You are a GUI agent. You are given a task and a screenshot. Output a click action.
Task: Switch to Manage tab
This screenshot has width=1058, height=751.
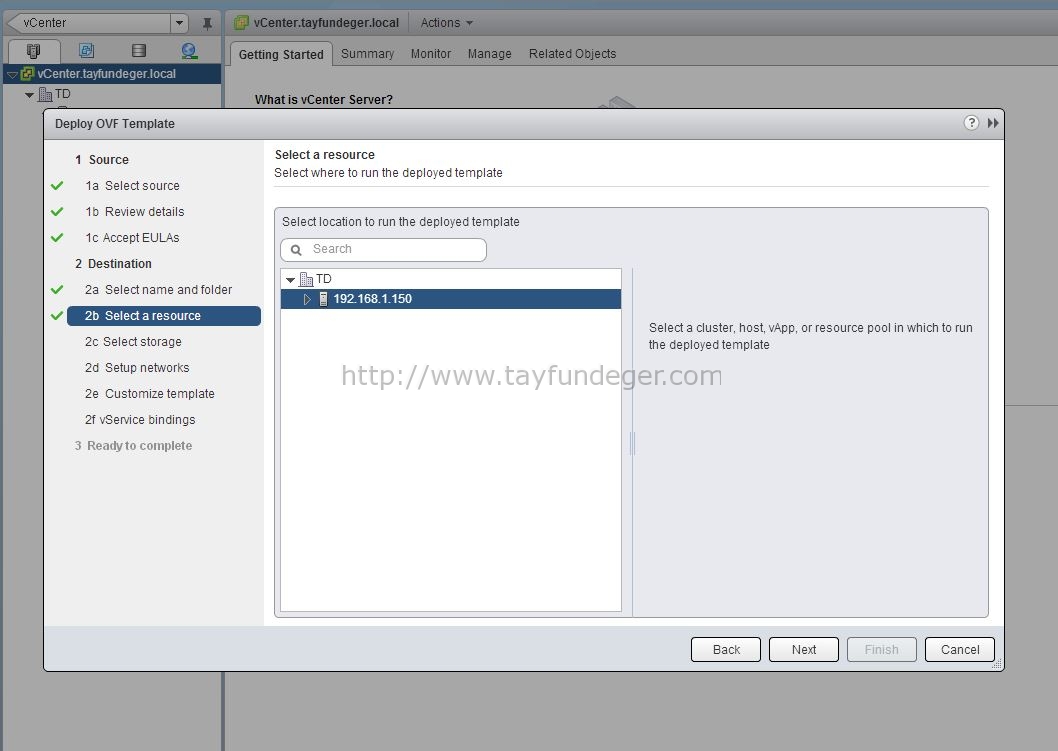click(x=489, y=54)
